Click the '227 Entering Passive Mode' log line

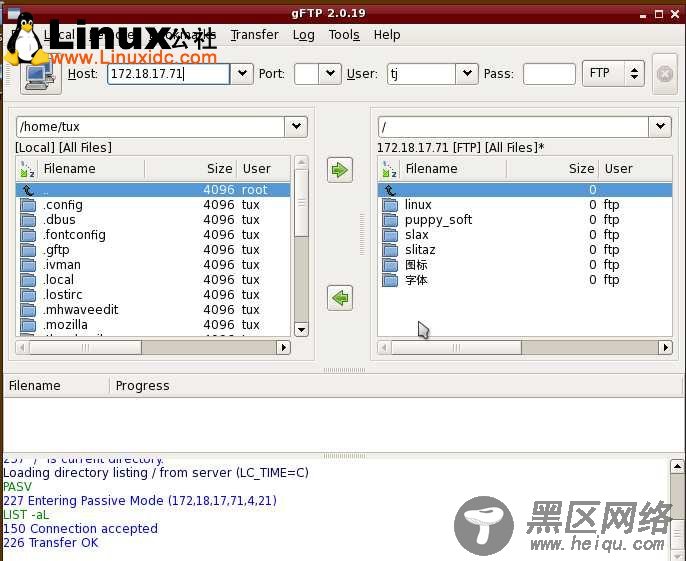click(x=140, y=501)
